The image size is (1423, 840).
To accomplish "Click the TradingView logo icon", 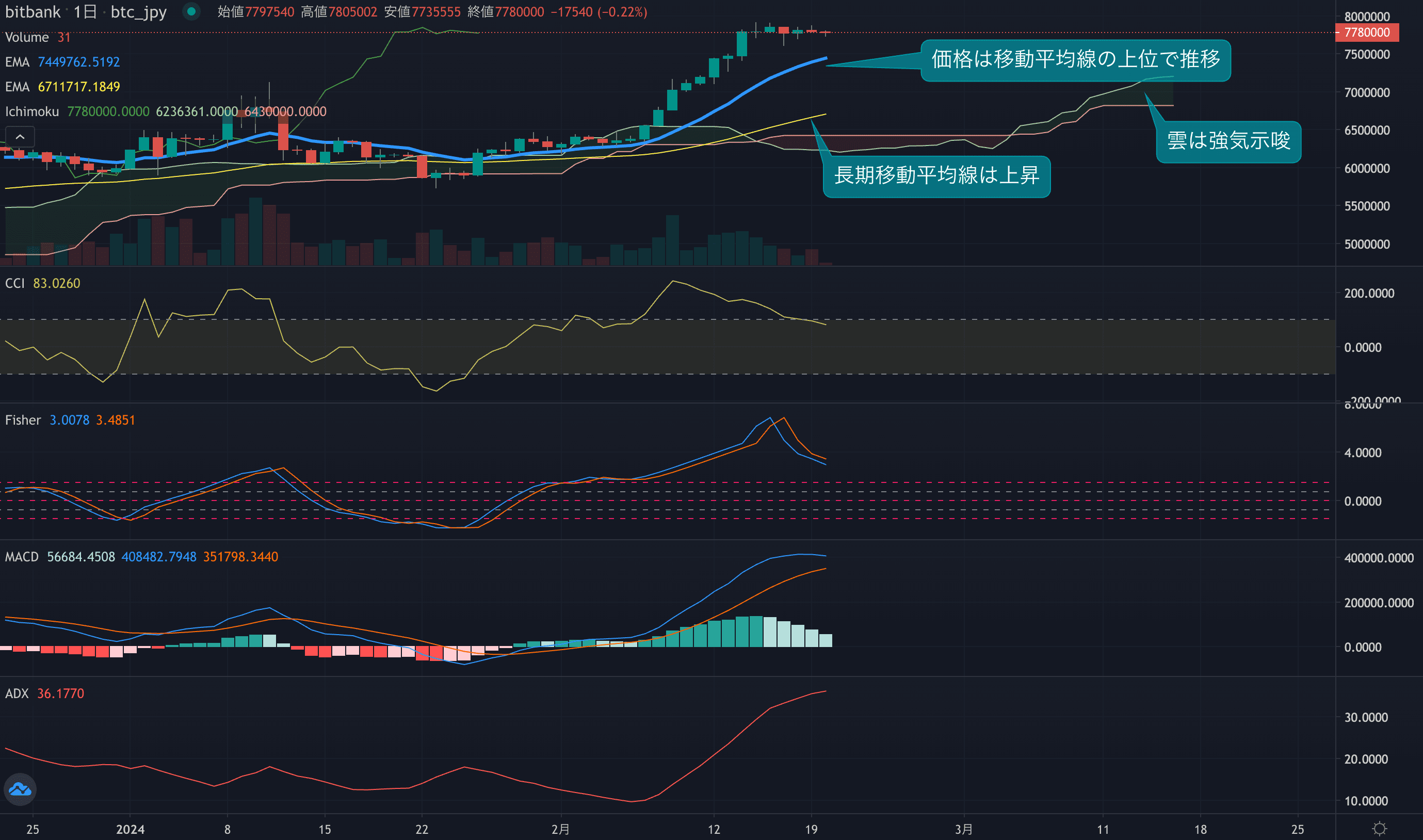I will point(20,789).
